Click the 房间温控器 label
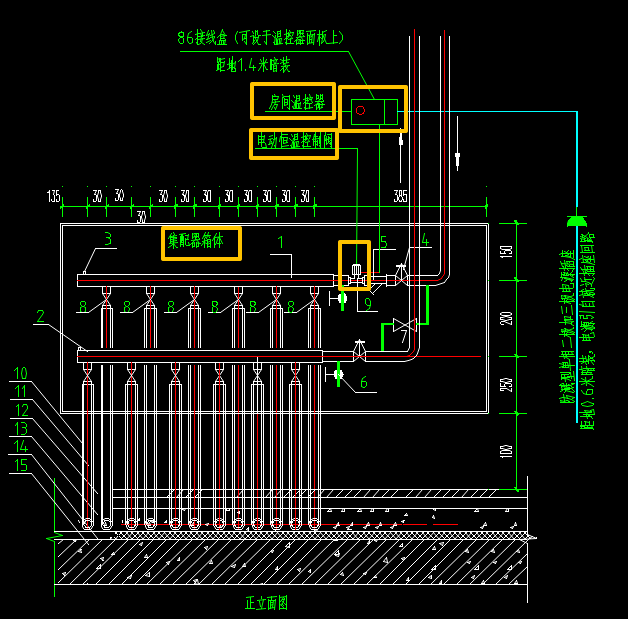Viewport: 628px width, 619px height. pyautogui.click(x=296, y=102)
